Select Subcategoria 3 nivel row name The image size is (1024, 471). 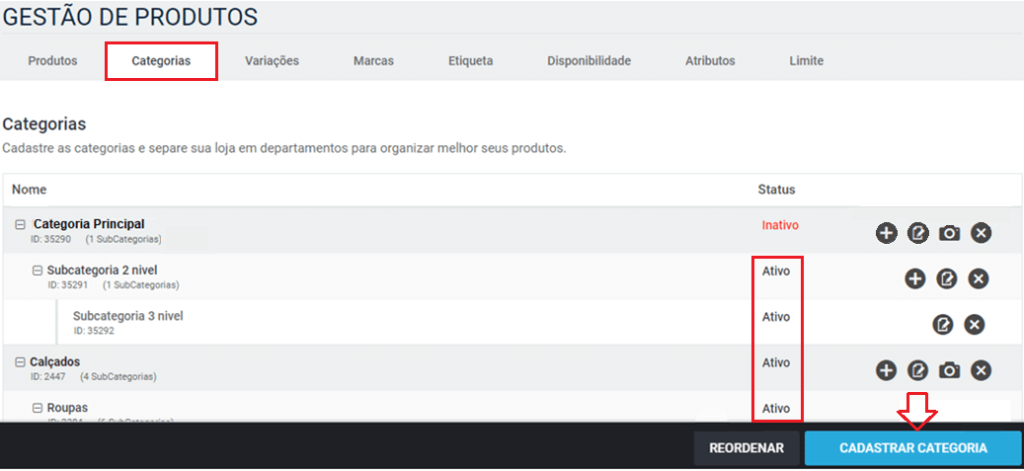[128, 316]
